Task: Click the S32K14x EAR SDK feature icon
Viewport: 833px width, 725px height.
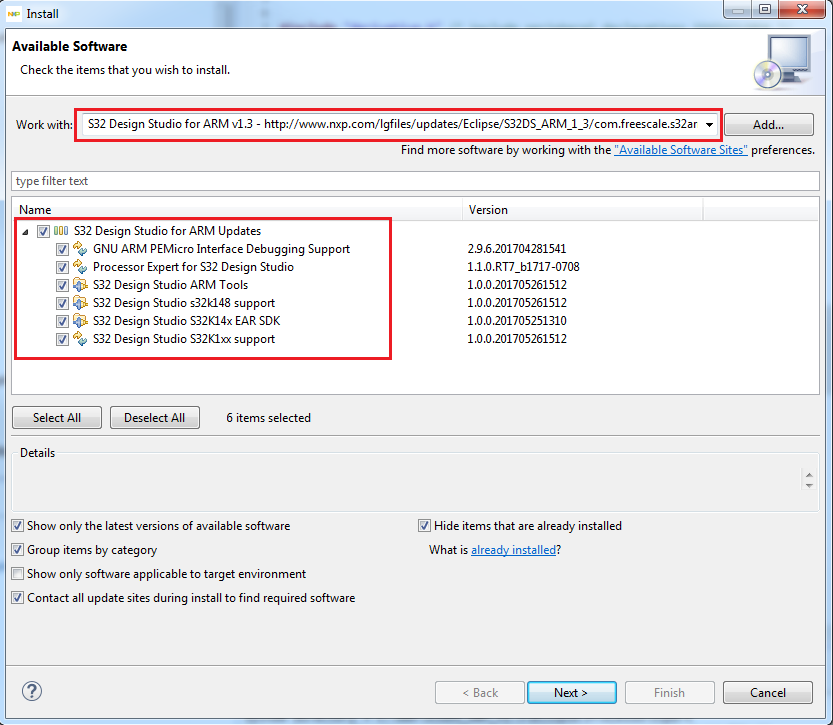Action: pyautogui.click(x=80, y=321)
